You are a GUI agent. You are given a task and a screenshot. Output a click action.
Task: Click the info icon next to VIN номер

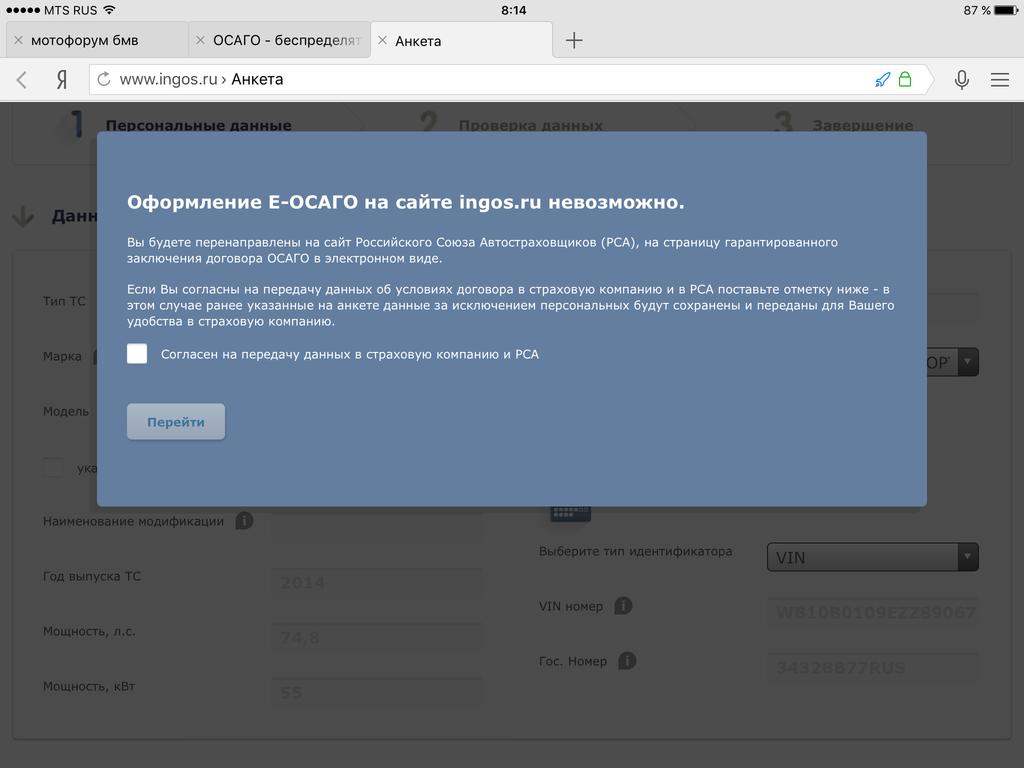coord(623,606)
